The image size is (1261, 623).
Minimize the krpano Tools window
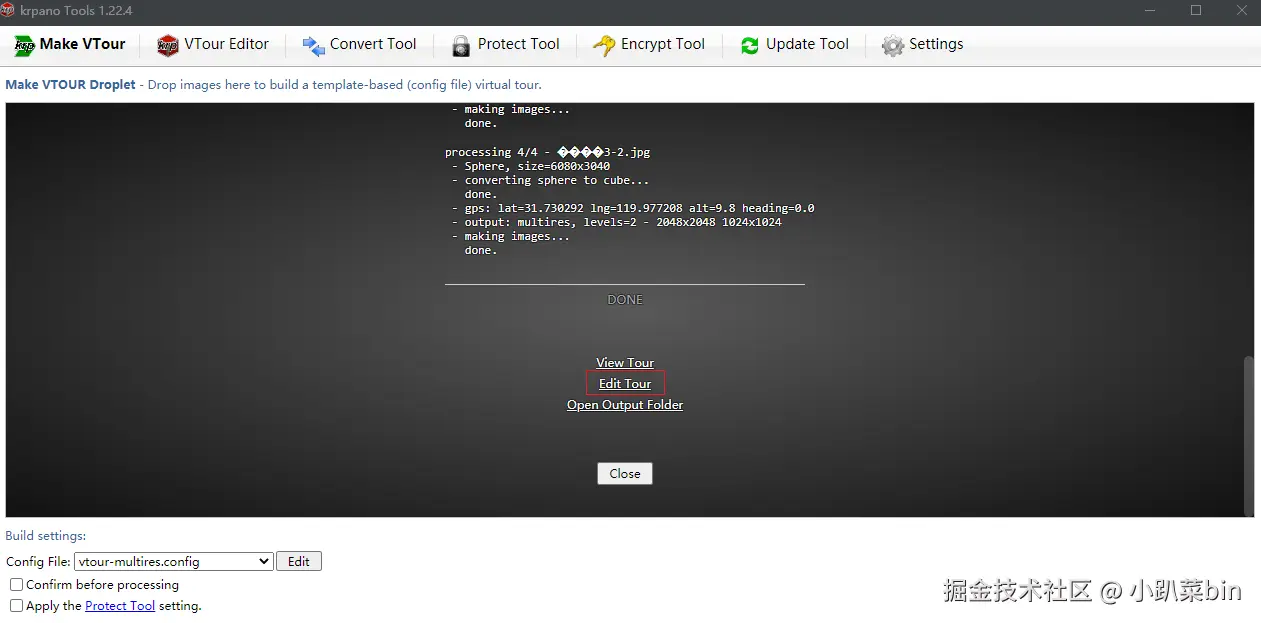(1150, 11)
